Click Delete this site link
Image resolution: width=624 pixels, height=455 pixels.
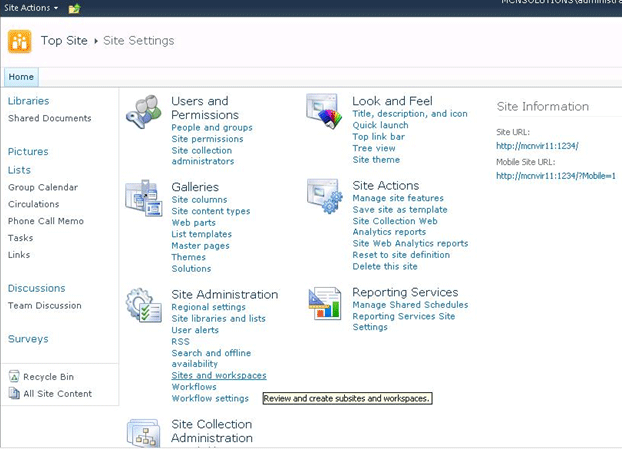tap(385, 267)
